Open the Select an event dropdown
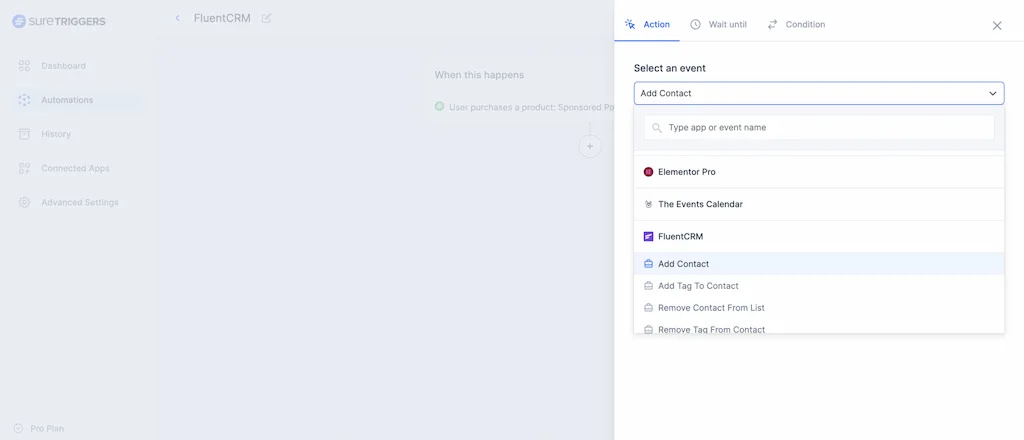The image size is (1024, 440). coord(819,93)
